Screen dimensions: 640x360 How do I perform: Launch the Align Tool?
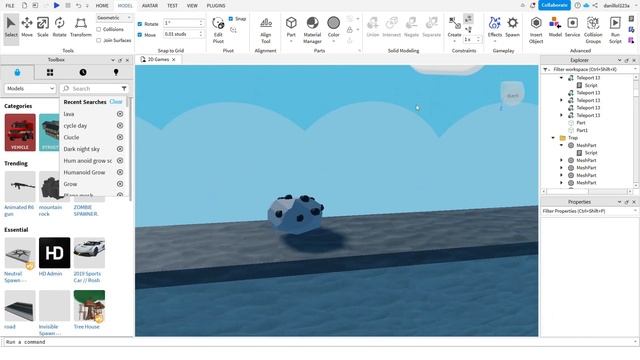(266, 30)
